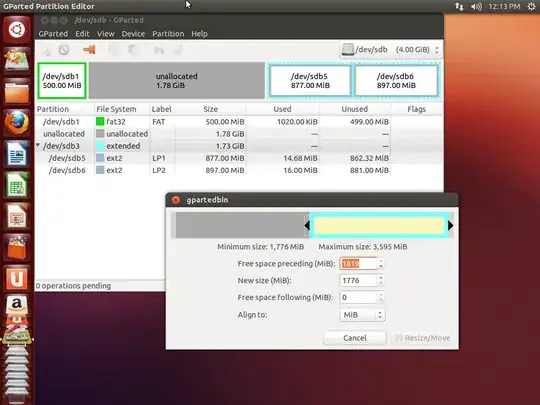Viewport: 540px width, 405px height.
Task: Click the Free space preceding input field
Action: [x=359, y=264]
